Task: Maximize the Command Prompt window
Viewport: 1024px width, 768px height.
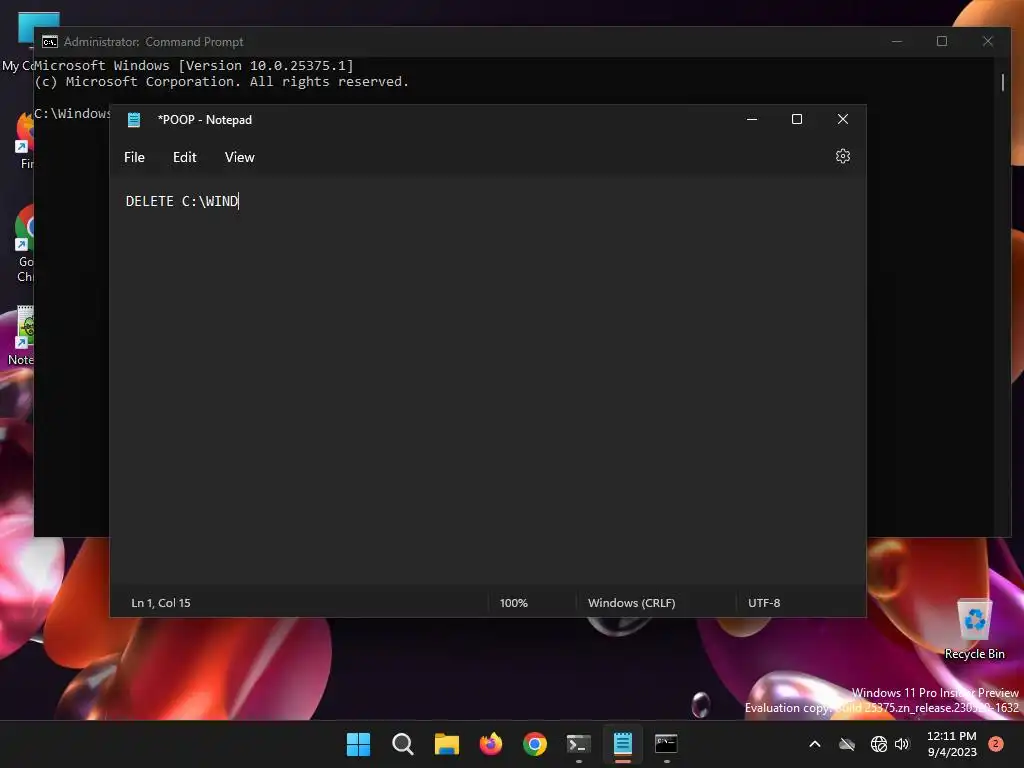Action: pos(942,41)
